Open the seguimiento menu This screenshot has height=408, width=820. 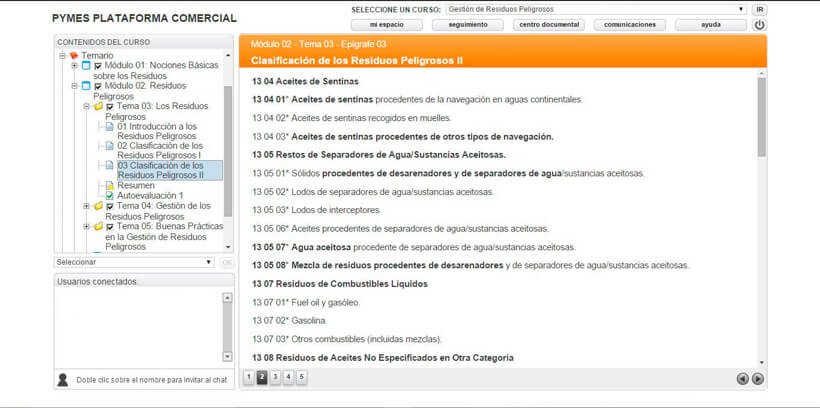click(468, 25)
